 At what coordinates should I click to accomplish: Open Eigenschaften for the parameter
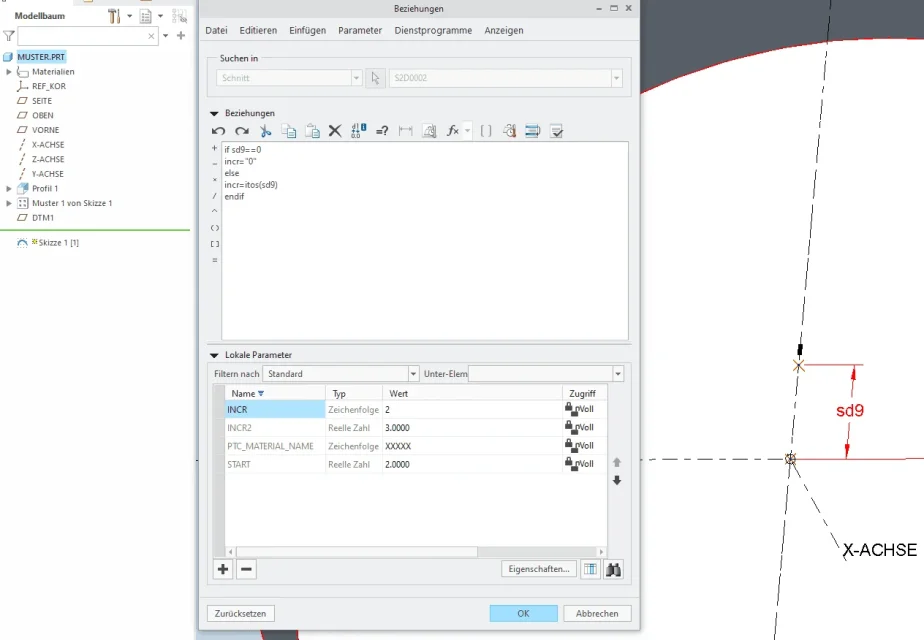539,569
